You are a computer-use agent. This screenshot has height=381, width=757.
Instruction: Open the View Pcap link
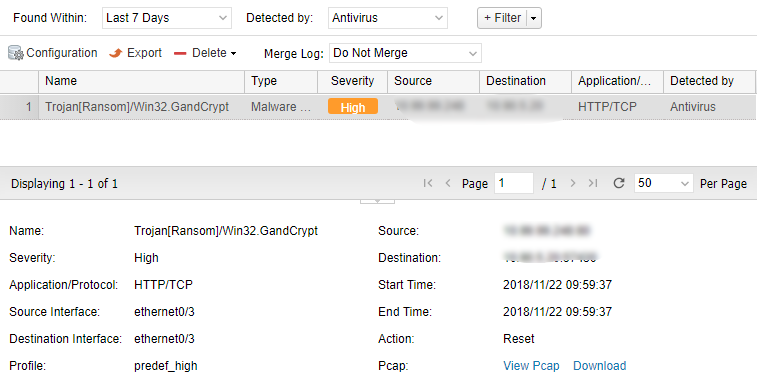click(x=531, y=366)
